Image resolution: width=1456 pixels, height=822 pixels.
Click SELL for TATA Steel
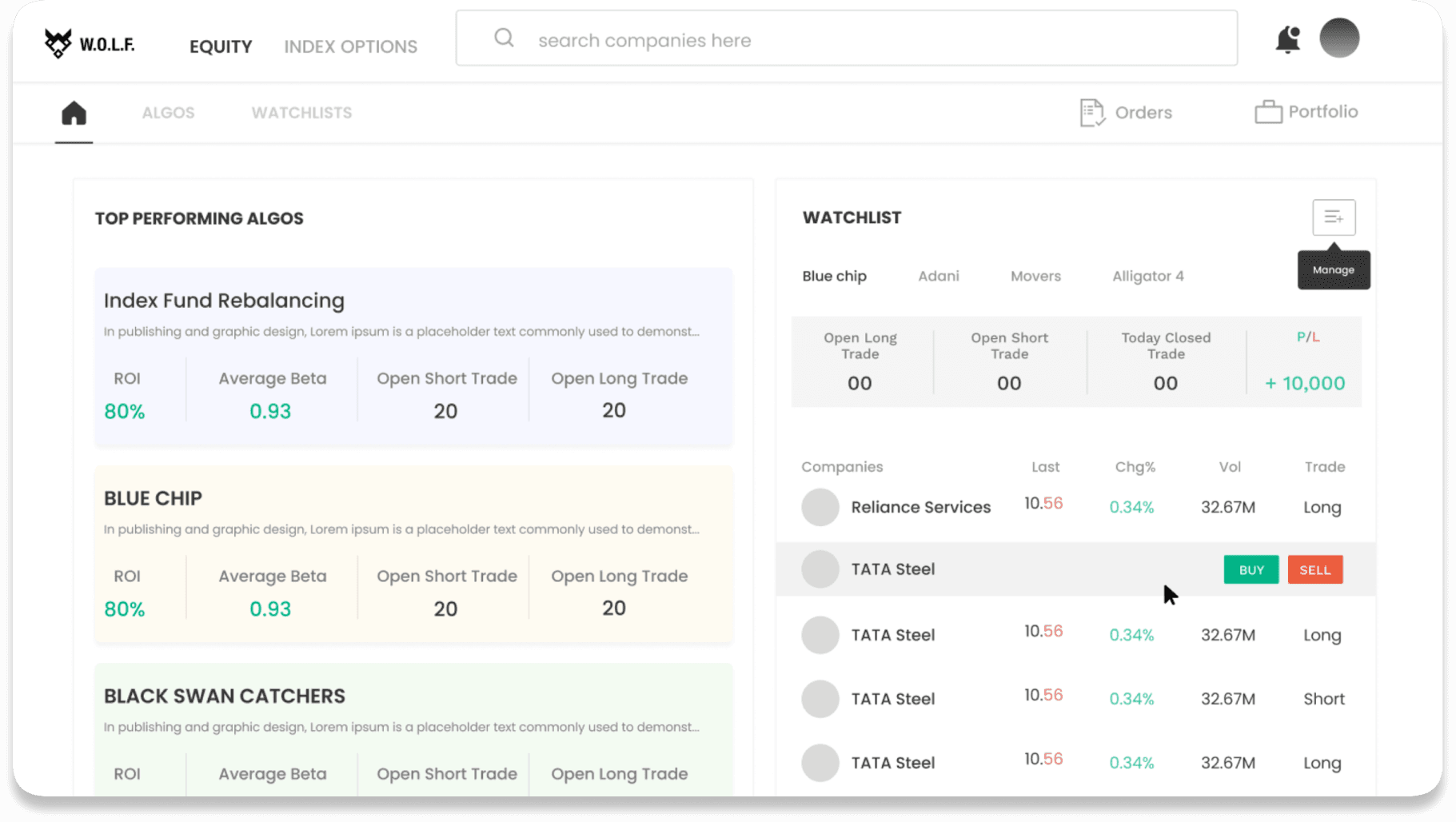[x=1315, y=570]
